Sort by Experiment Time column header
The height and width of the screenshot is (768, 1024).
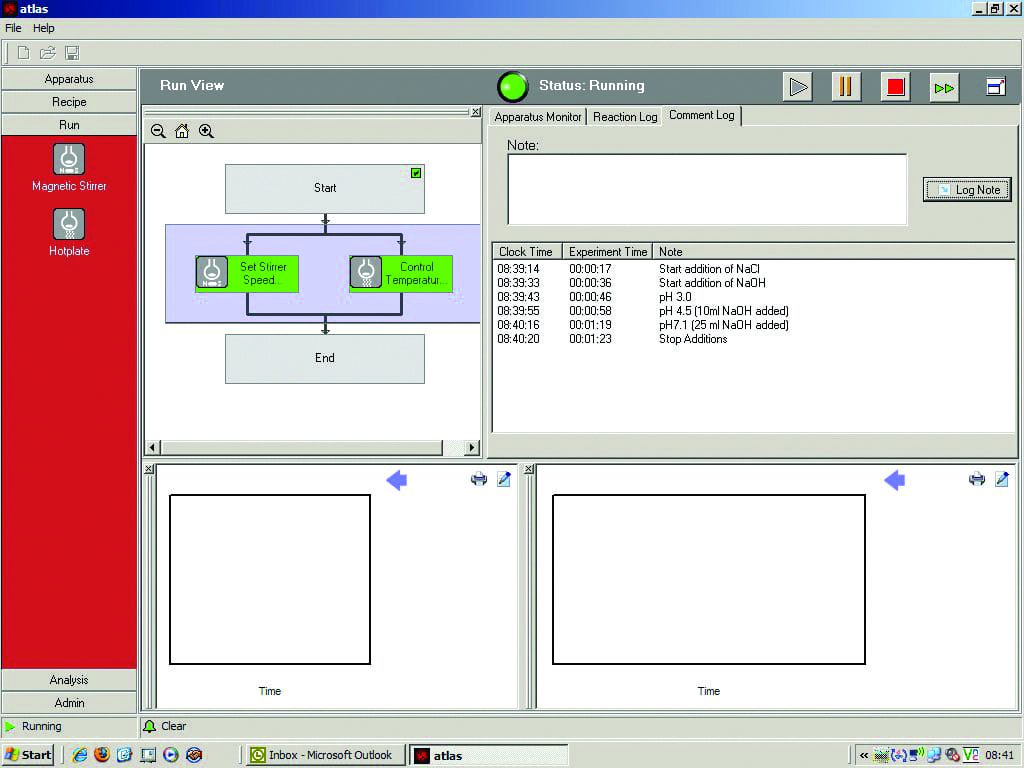coord(607,251)
